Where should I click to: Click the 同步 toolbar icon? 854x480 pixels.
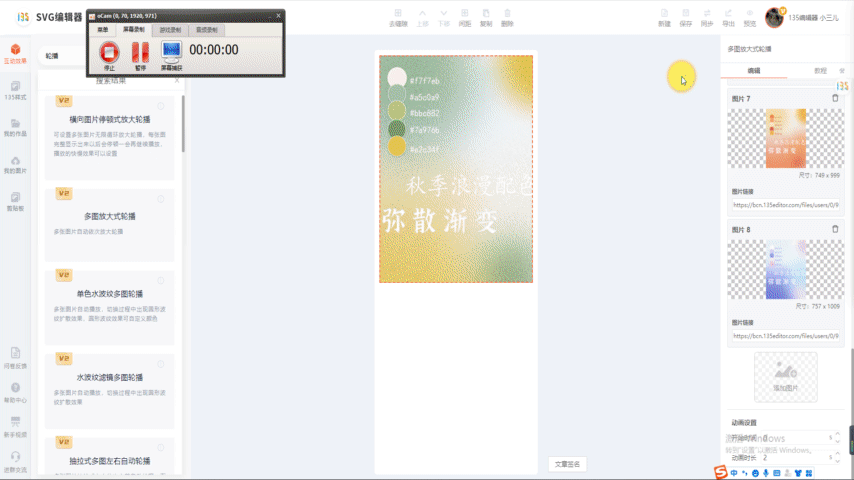[x=707, y=17]
